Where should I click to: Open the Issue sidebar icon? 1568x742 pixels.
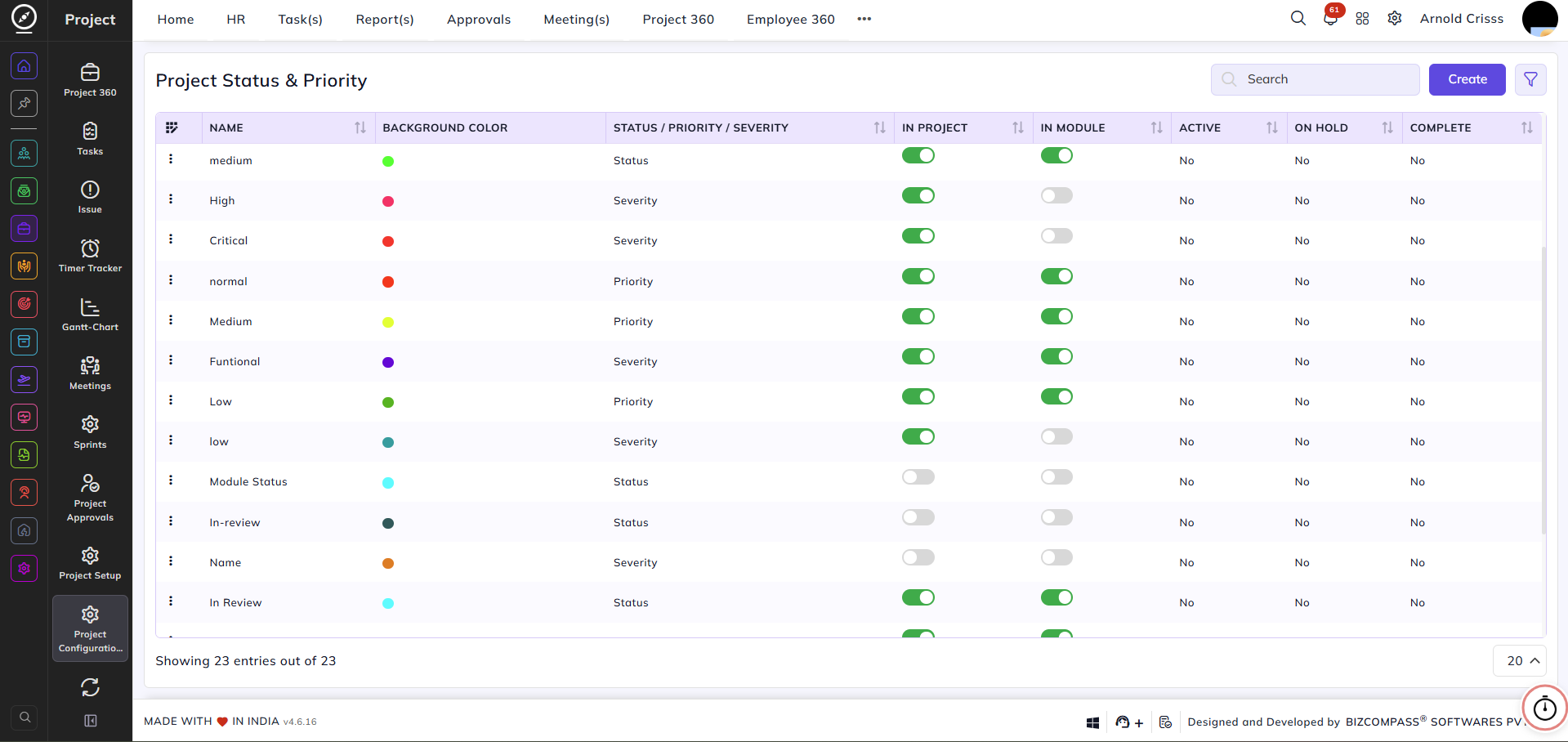[90, 197]
